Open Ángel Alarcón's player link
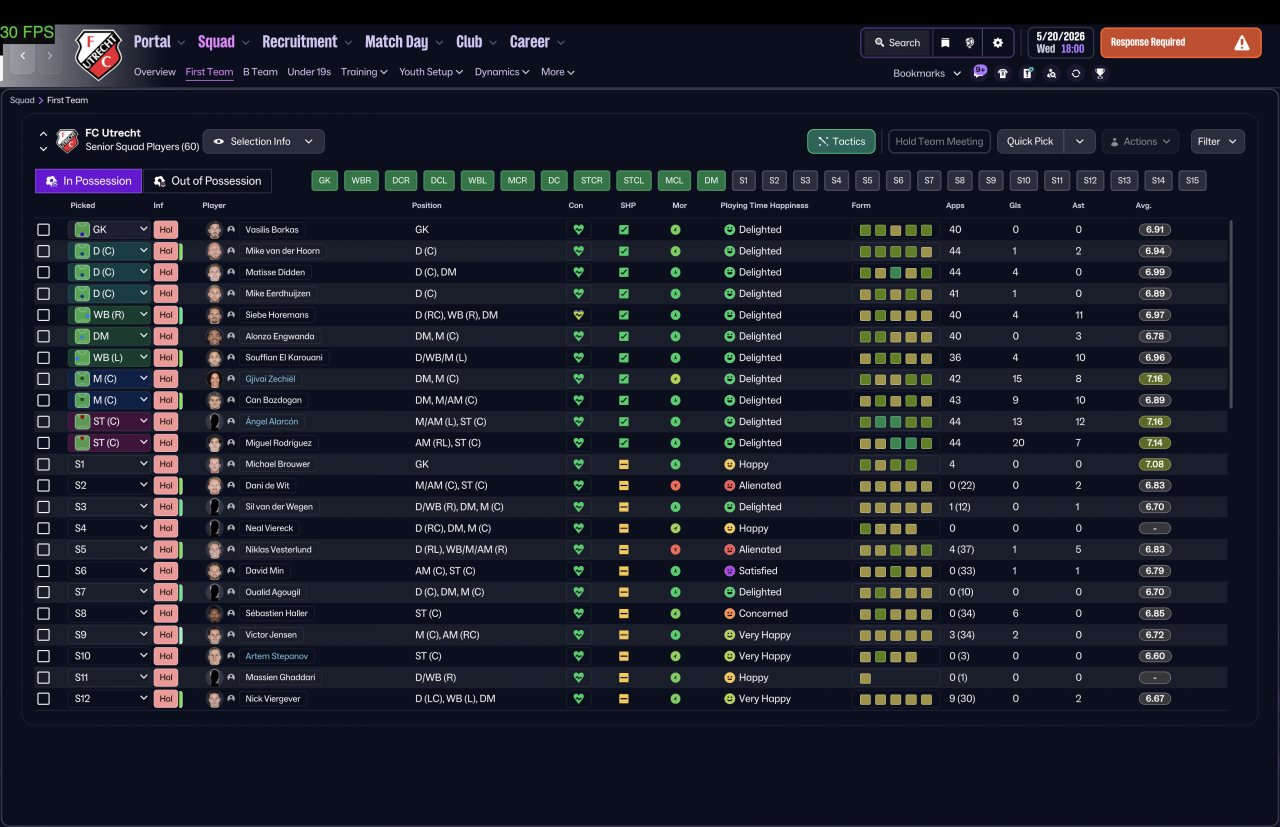This screenshot has width=1280, height=827. click(272, 422)
